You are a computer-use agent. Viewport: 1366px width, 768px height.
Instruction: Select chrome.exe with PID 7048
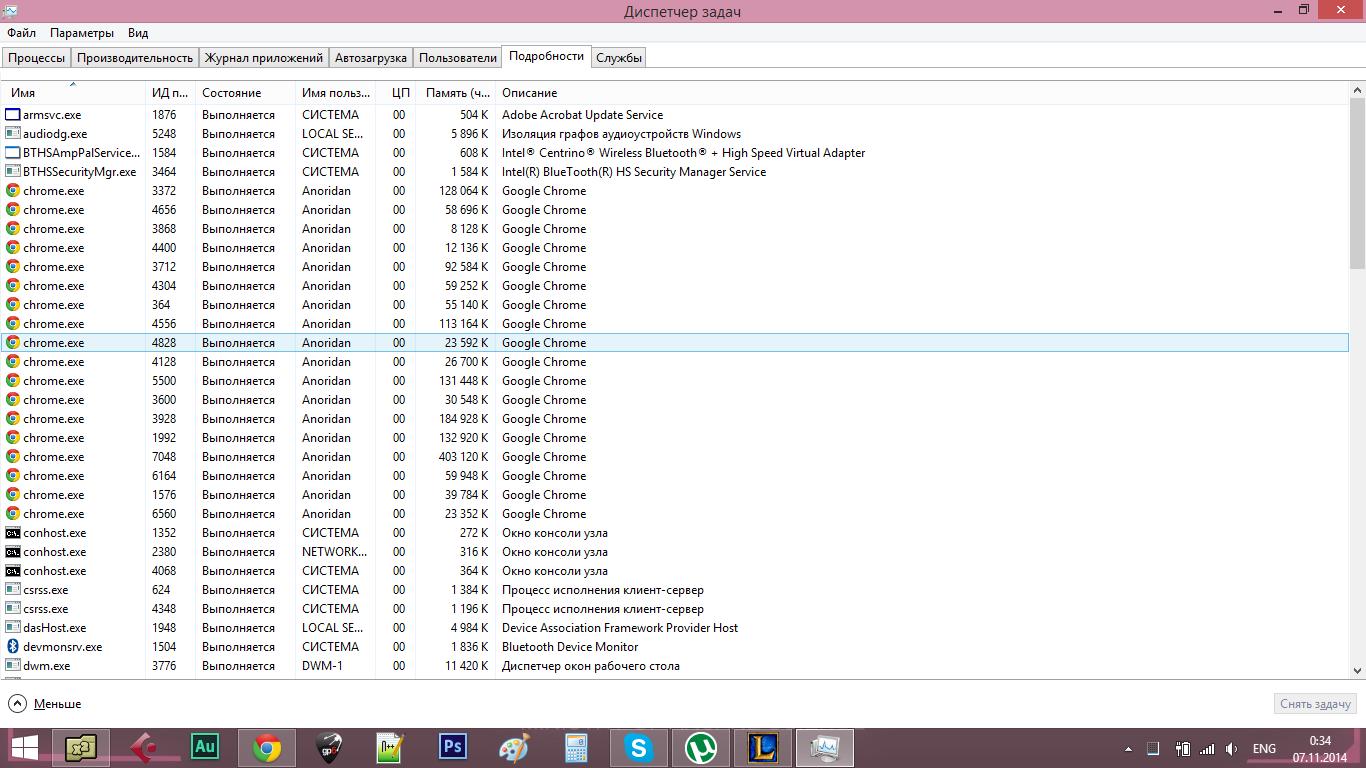675,457
